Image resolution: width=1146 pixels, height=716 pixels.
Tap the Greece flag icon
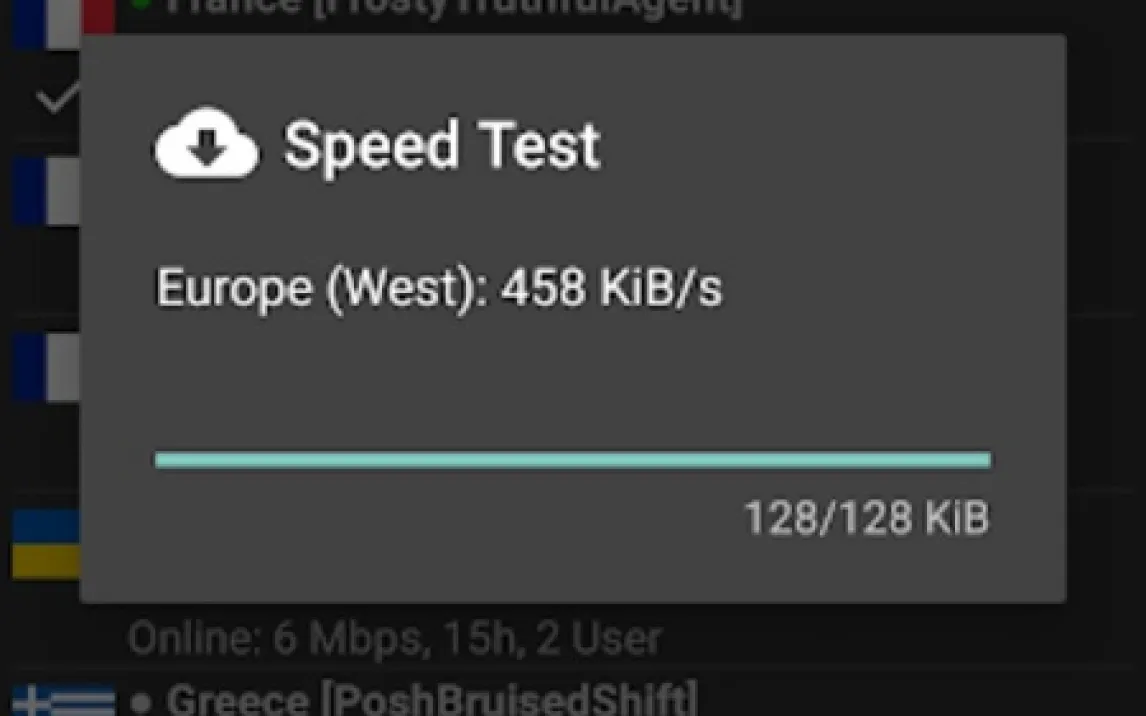pyautogui.click(x=62, y=699)
